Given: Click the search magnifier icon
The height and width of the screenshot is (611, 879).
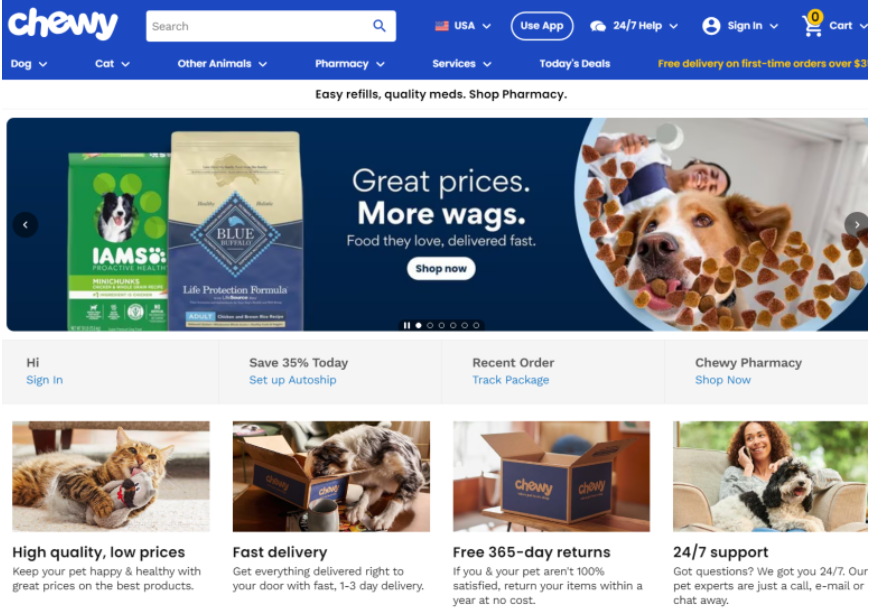Looking at the screenshot, I should click(380, 26).
